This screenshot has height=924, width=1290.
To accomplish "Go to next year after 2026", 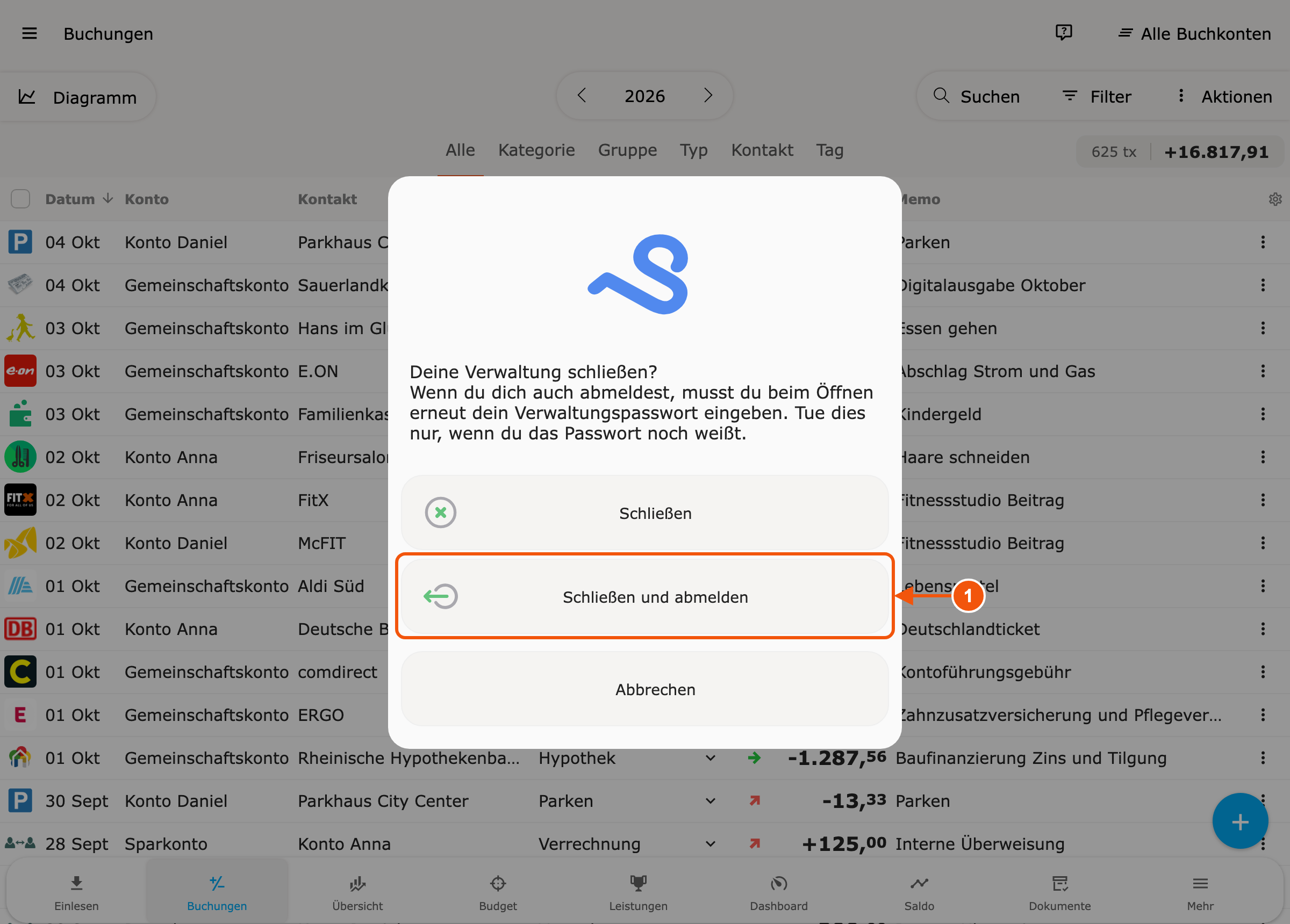I will coord(708,96).
